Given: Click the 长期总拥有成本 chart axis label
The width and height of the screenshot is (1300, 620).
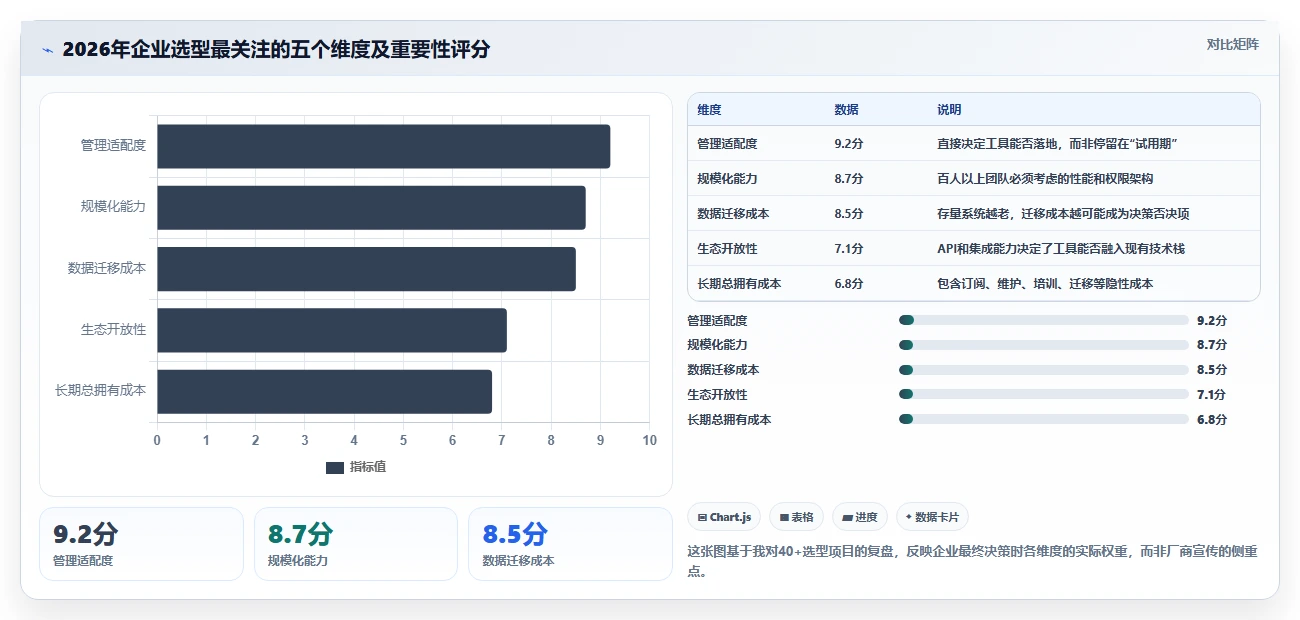Looking at the screenshot, I should coord(100,391).
